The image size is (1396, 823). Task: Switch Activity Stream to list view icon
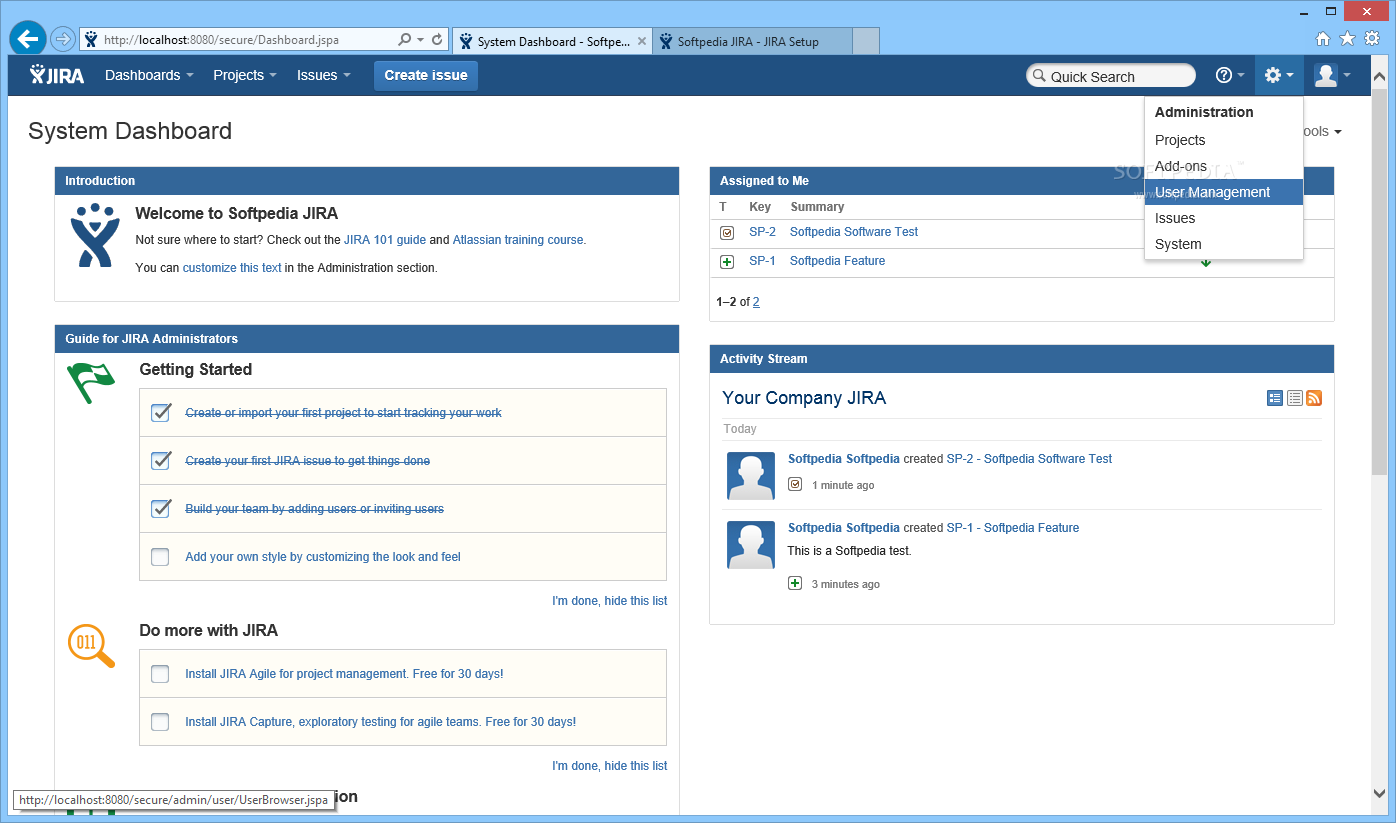tap(1295, 398)
